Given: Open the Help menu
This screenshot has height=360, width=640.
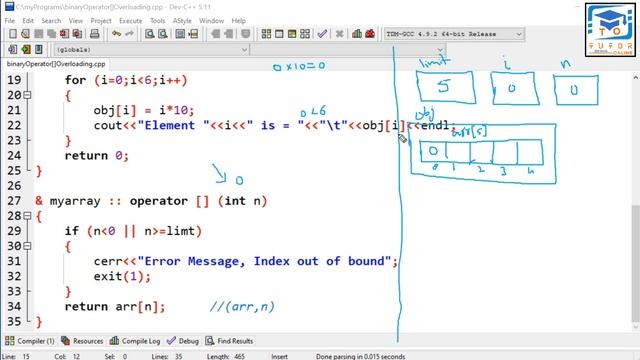Looking at the screenshot, I should (x=238, y=20).
